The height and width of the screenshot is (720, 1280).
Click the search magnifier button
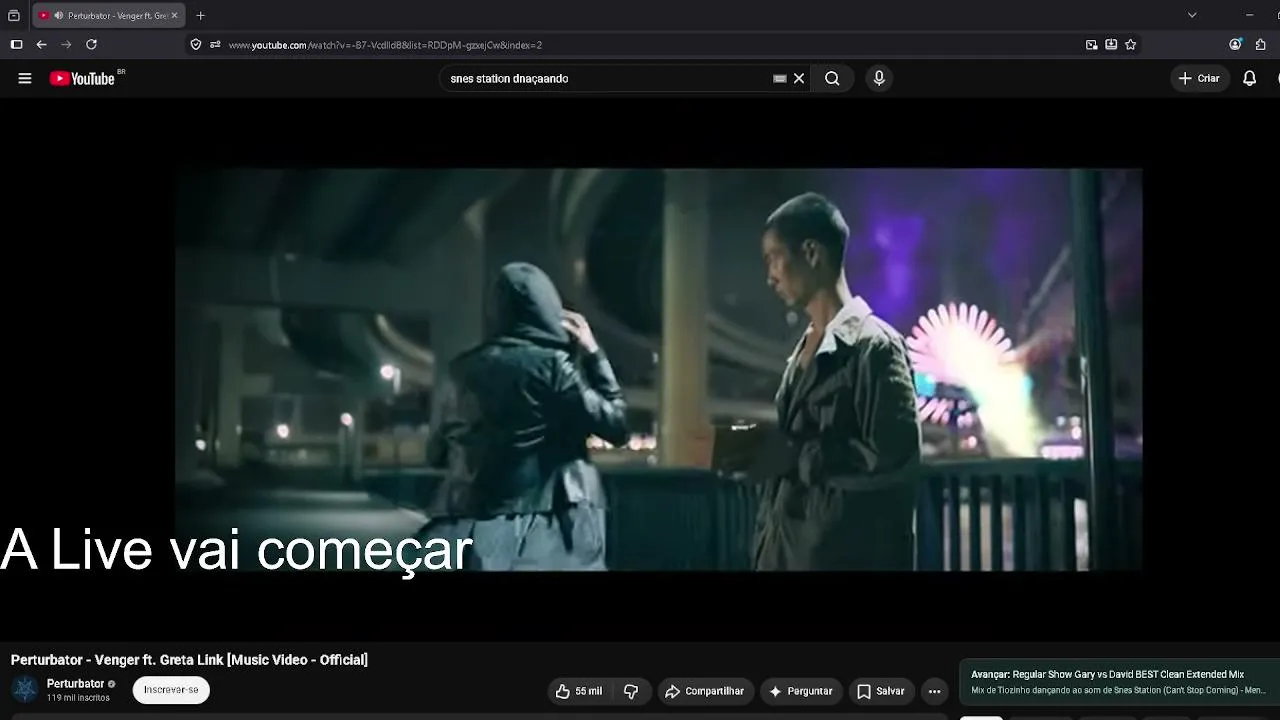(x=832, y=78)
